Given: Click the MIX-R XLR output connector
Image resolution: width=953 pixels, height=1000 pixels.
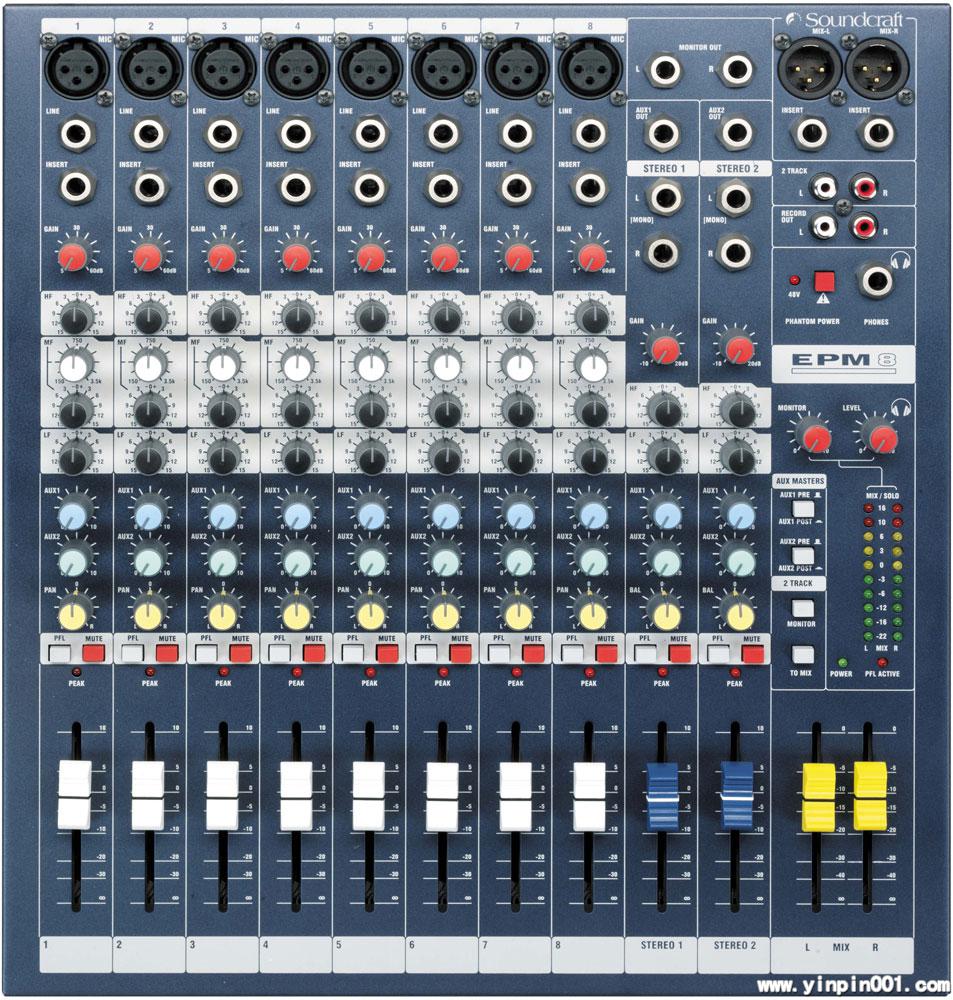Looking at the screenshot, I should pos(877,69).
